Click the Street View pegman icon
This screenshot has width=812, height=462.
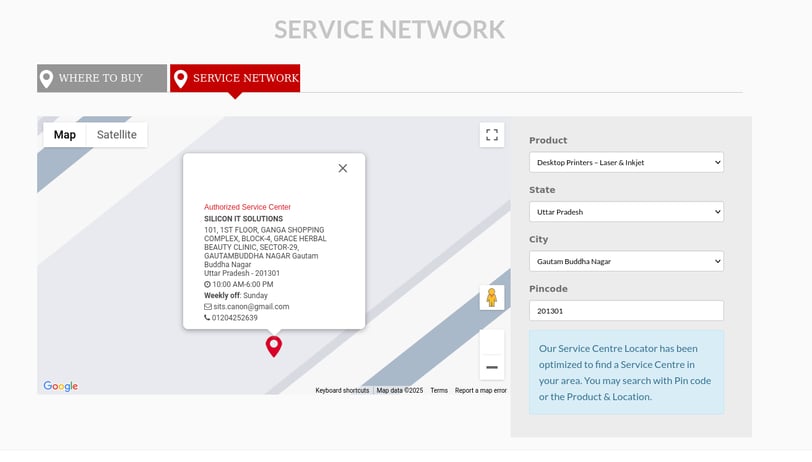pyautogui.click(x=491, y=298)
